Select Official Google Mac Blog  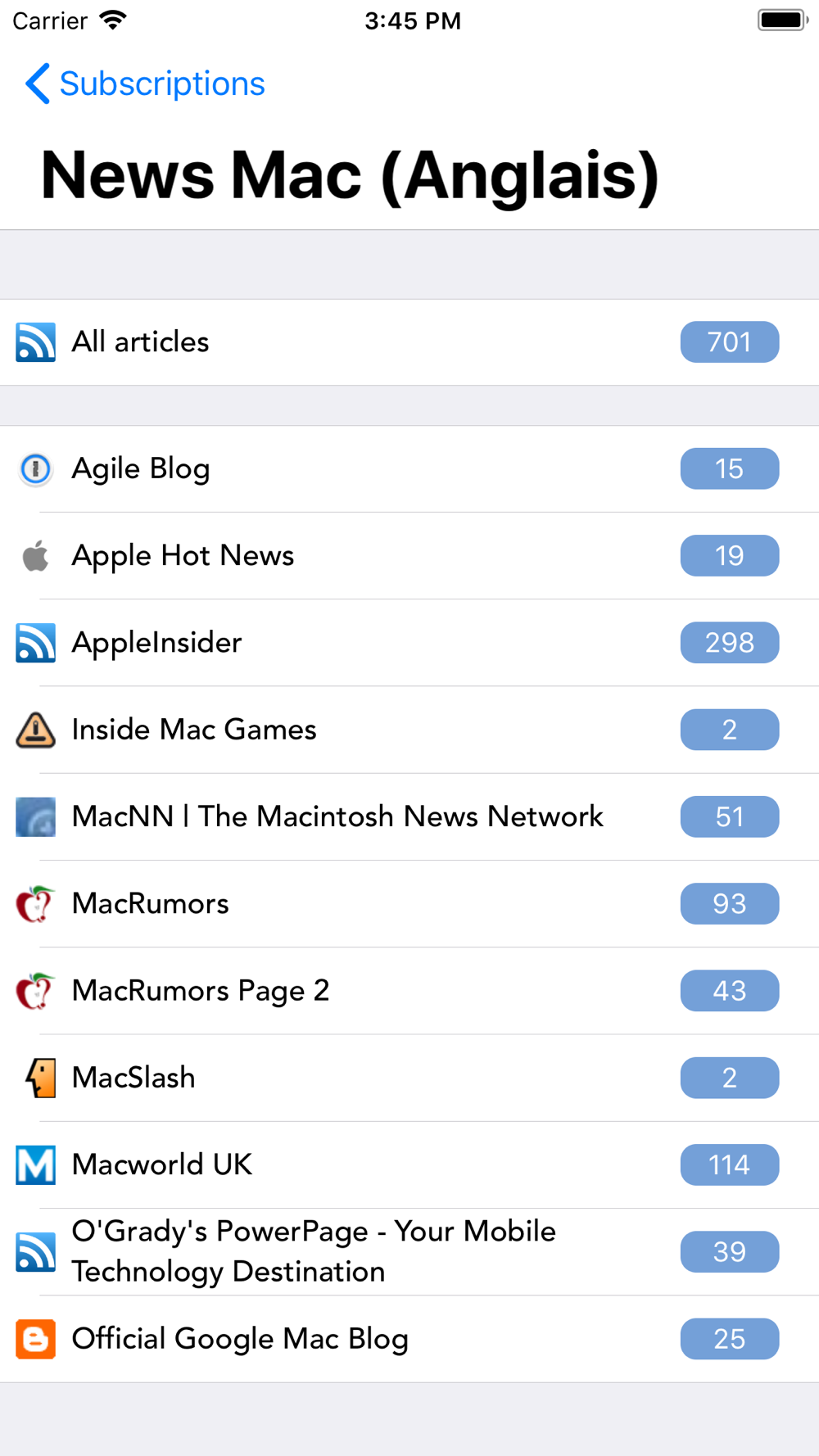tap(240, 1339)
